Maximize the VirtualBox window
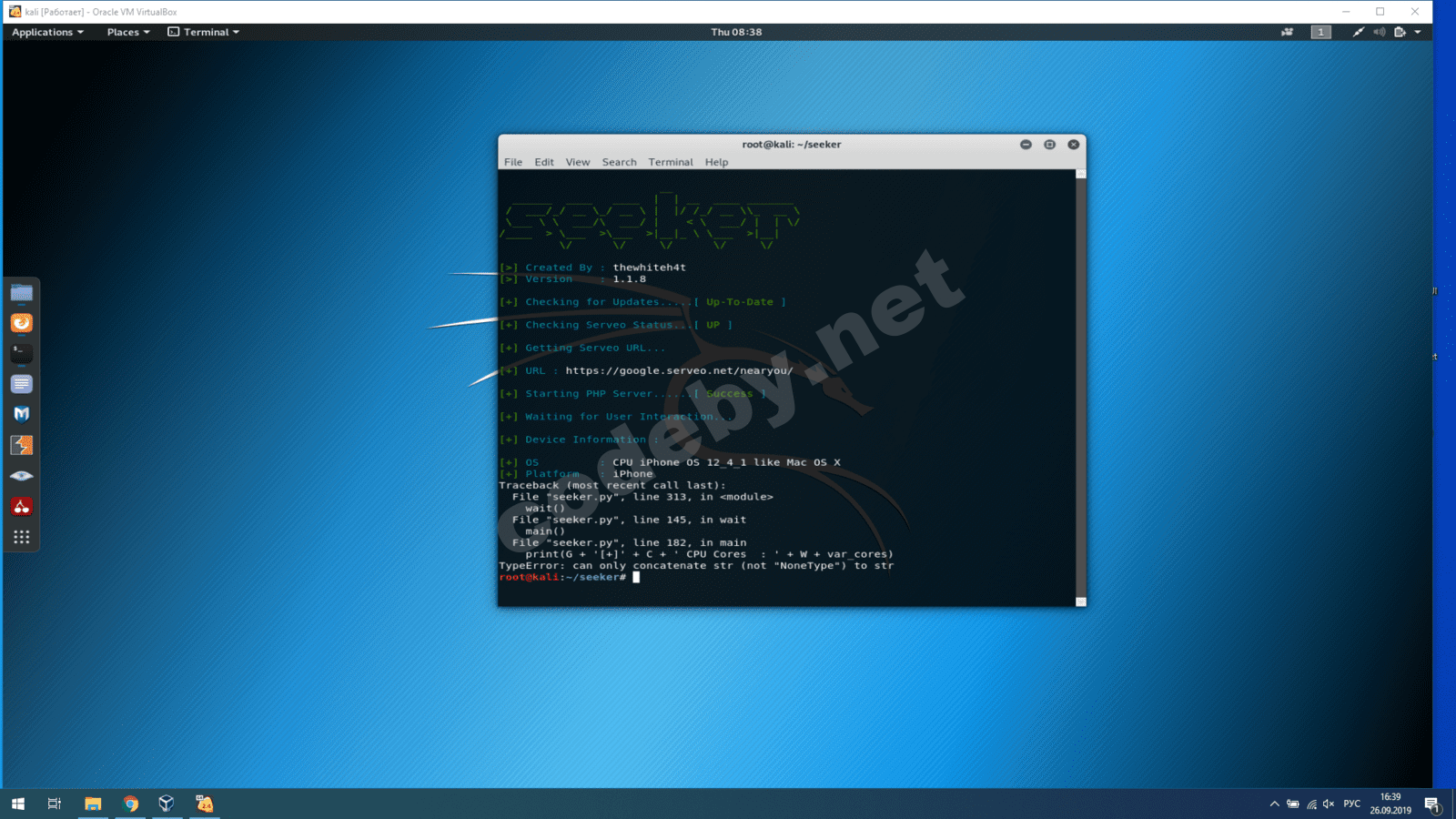The image size is (1456, 819). pos(1380,12)
